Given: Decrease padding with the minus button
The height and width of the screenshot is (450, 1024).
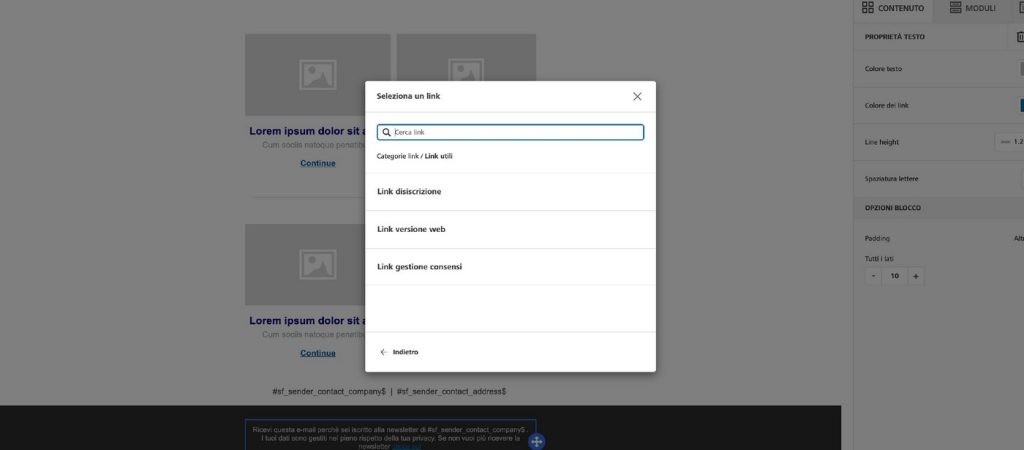Looking at the screenshot, I should click(x=873, y=276).
